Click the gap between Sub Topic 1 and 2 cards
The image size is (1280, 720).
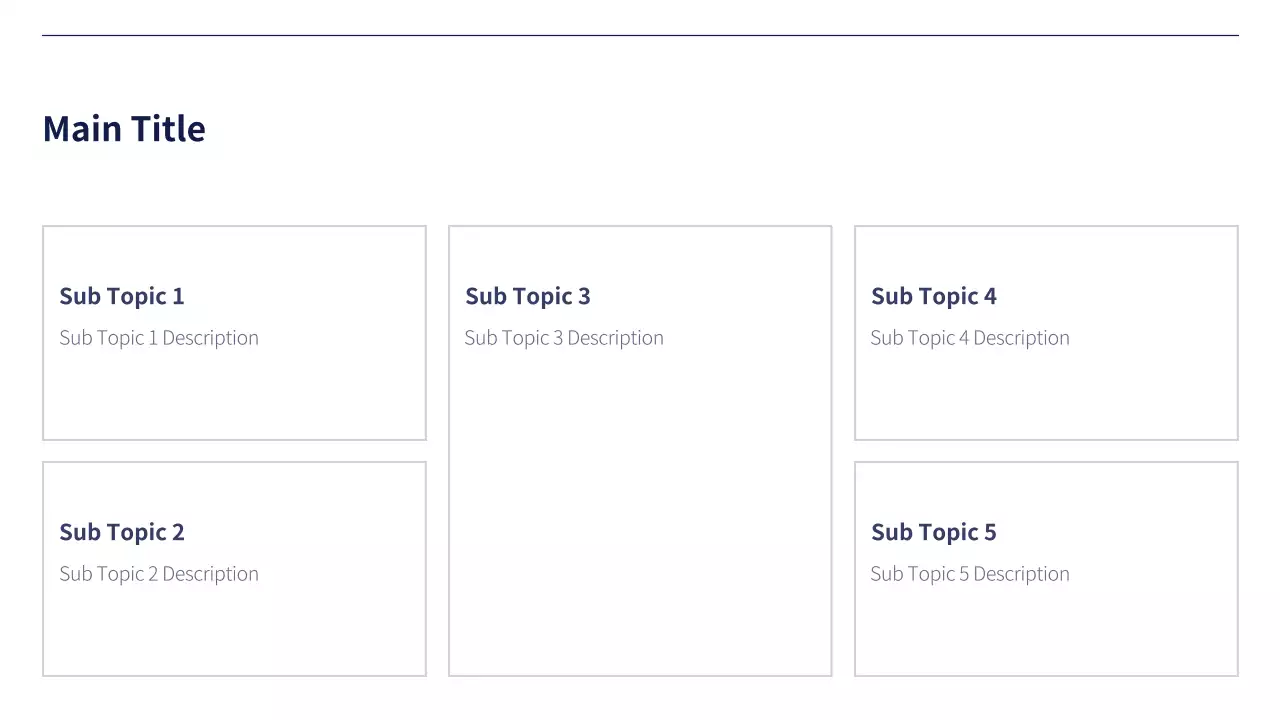tap(234, 451)
